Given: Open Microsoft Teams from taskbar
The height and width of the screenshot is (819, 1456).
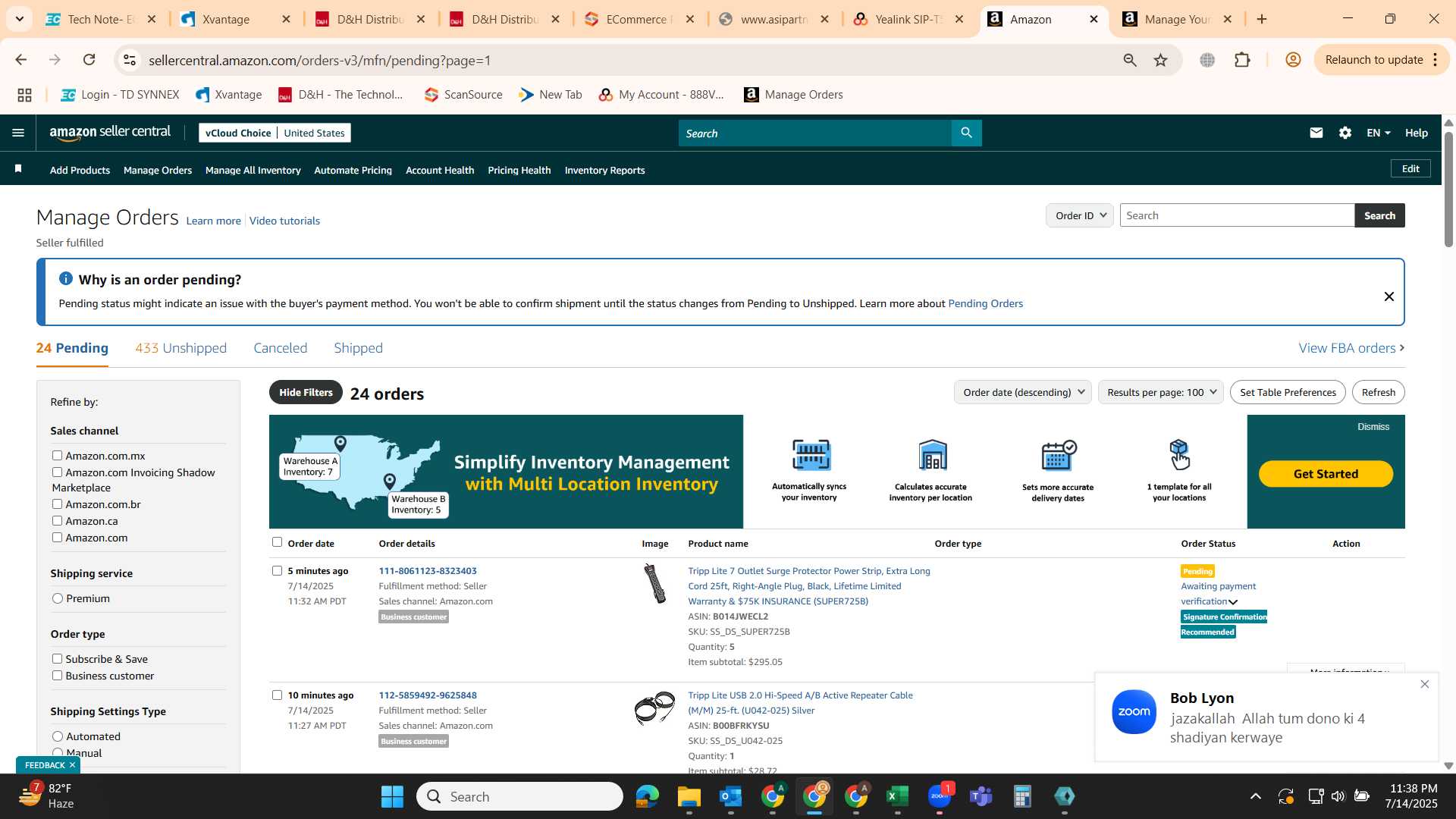Looking at the screenshot, I should (981, 796).
